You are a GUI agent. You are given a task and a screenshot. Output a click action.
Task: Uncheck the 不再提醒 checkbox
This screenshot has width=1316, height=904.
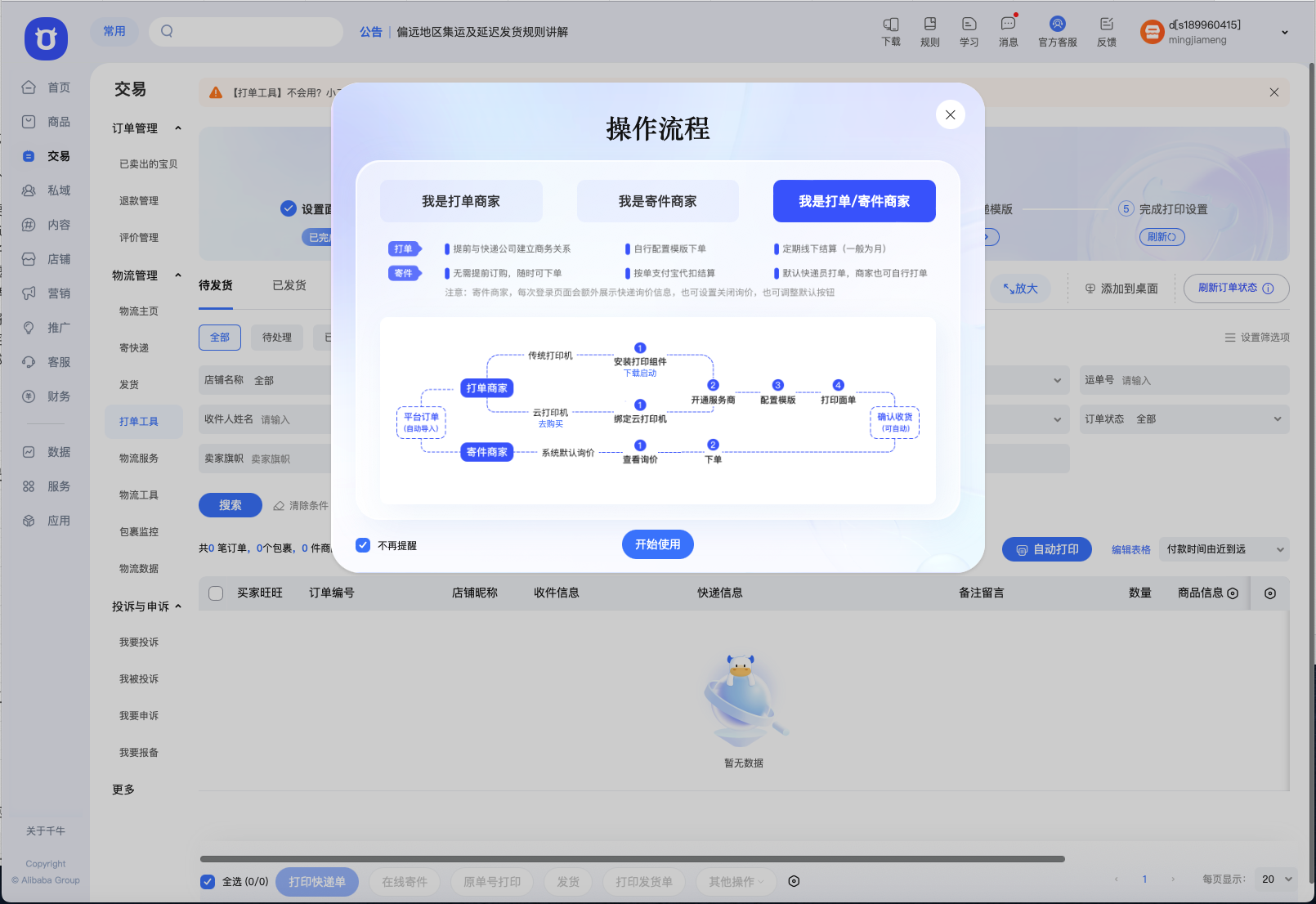[x=363, y=545]
